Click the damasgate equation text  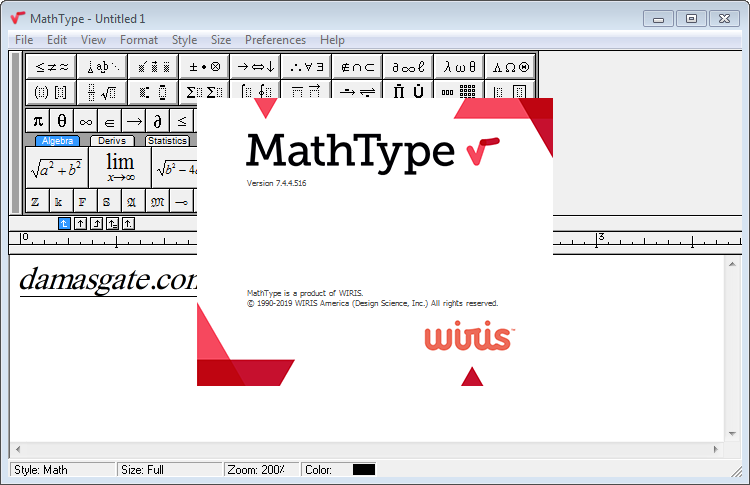[108, 280]
